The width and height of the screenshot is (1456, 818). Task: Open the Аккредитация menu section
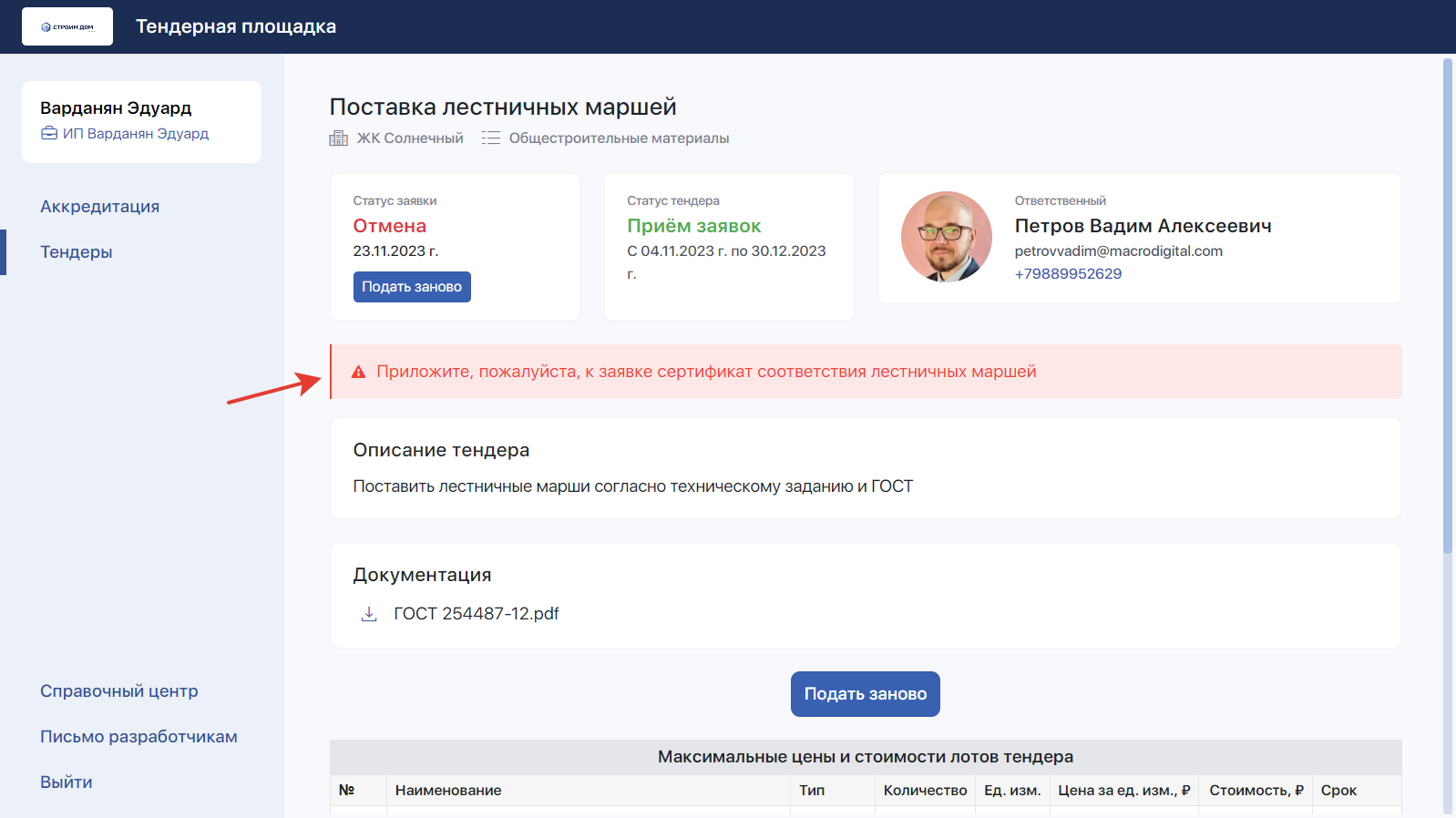99,207
